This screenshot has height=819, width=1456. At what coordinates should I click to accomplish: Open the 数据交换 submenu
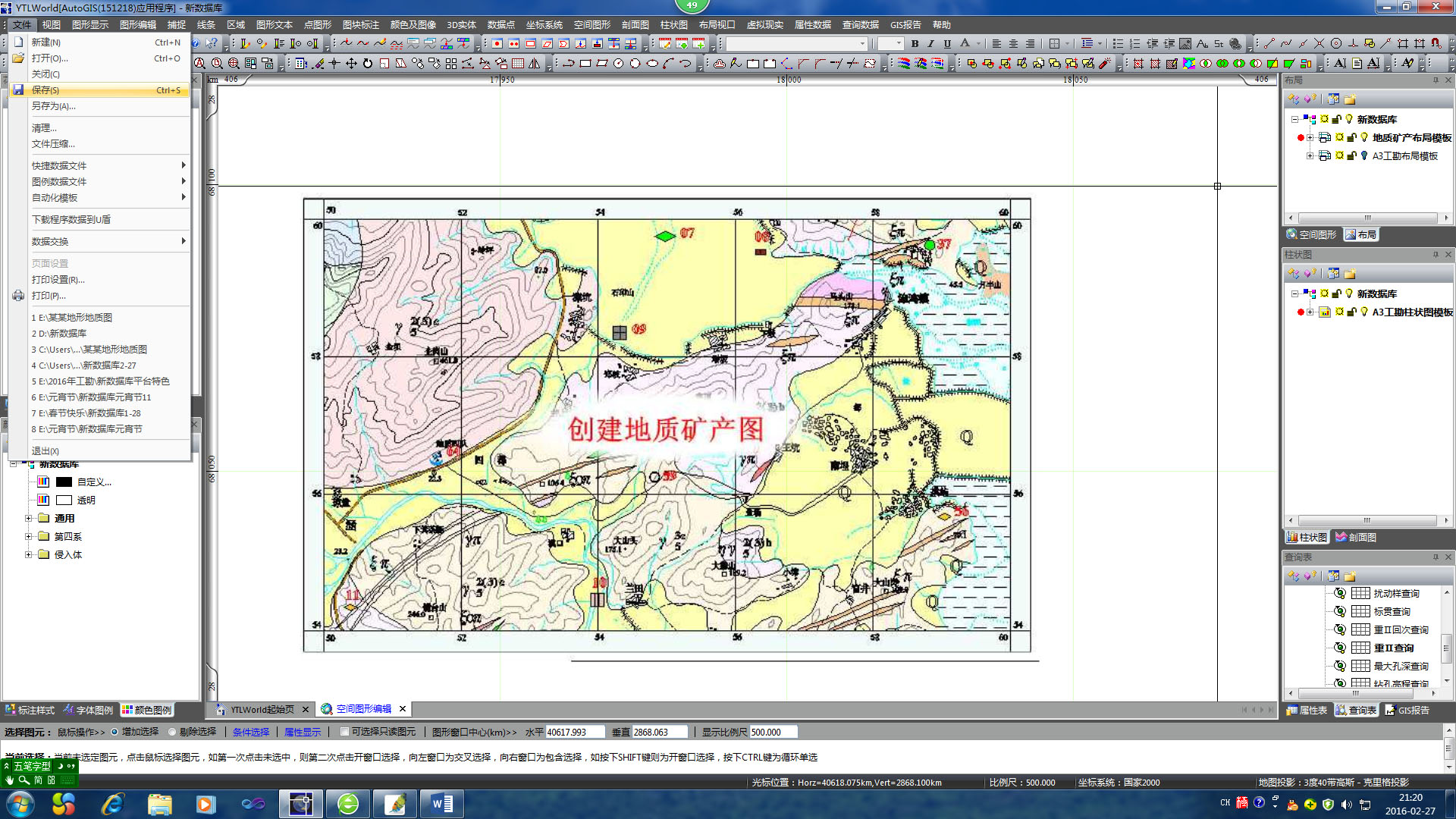[99, 241]
